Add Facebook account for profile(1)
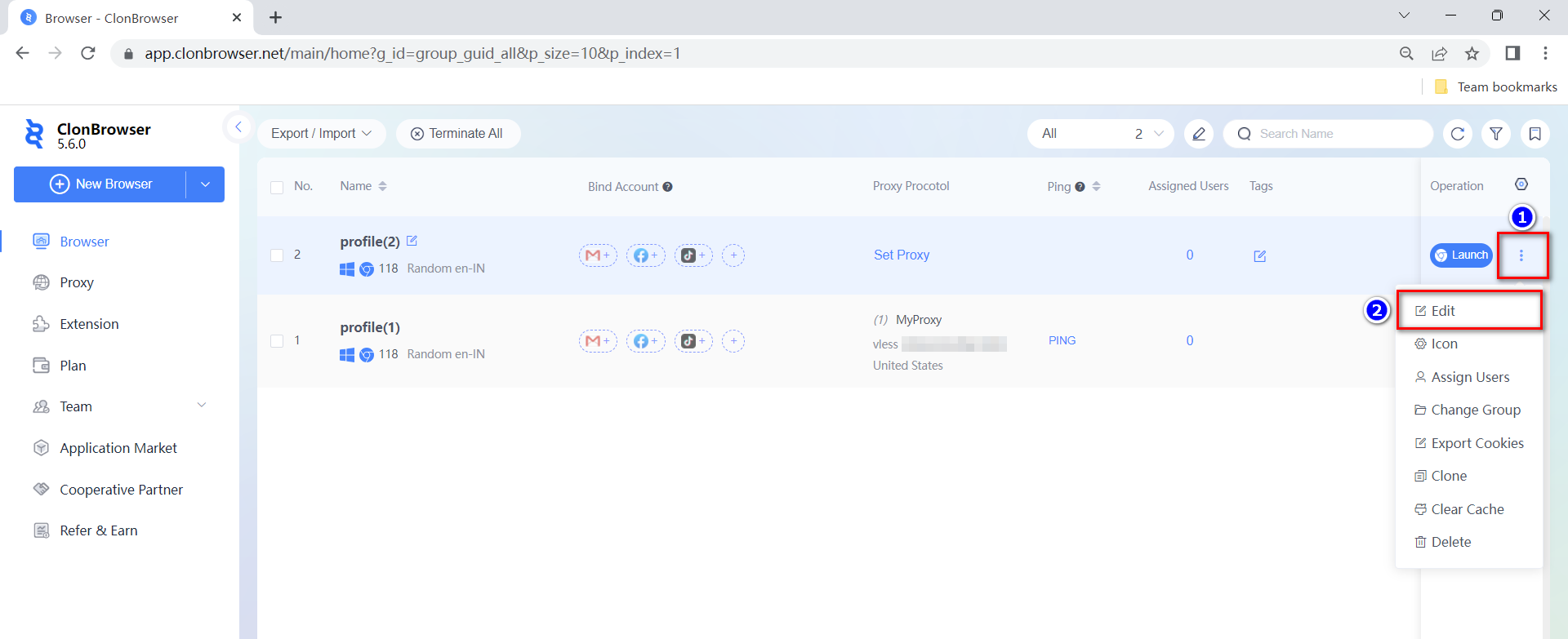Image resolution: width=1568 pixels, height=639 pixels. tap(645, 341)
